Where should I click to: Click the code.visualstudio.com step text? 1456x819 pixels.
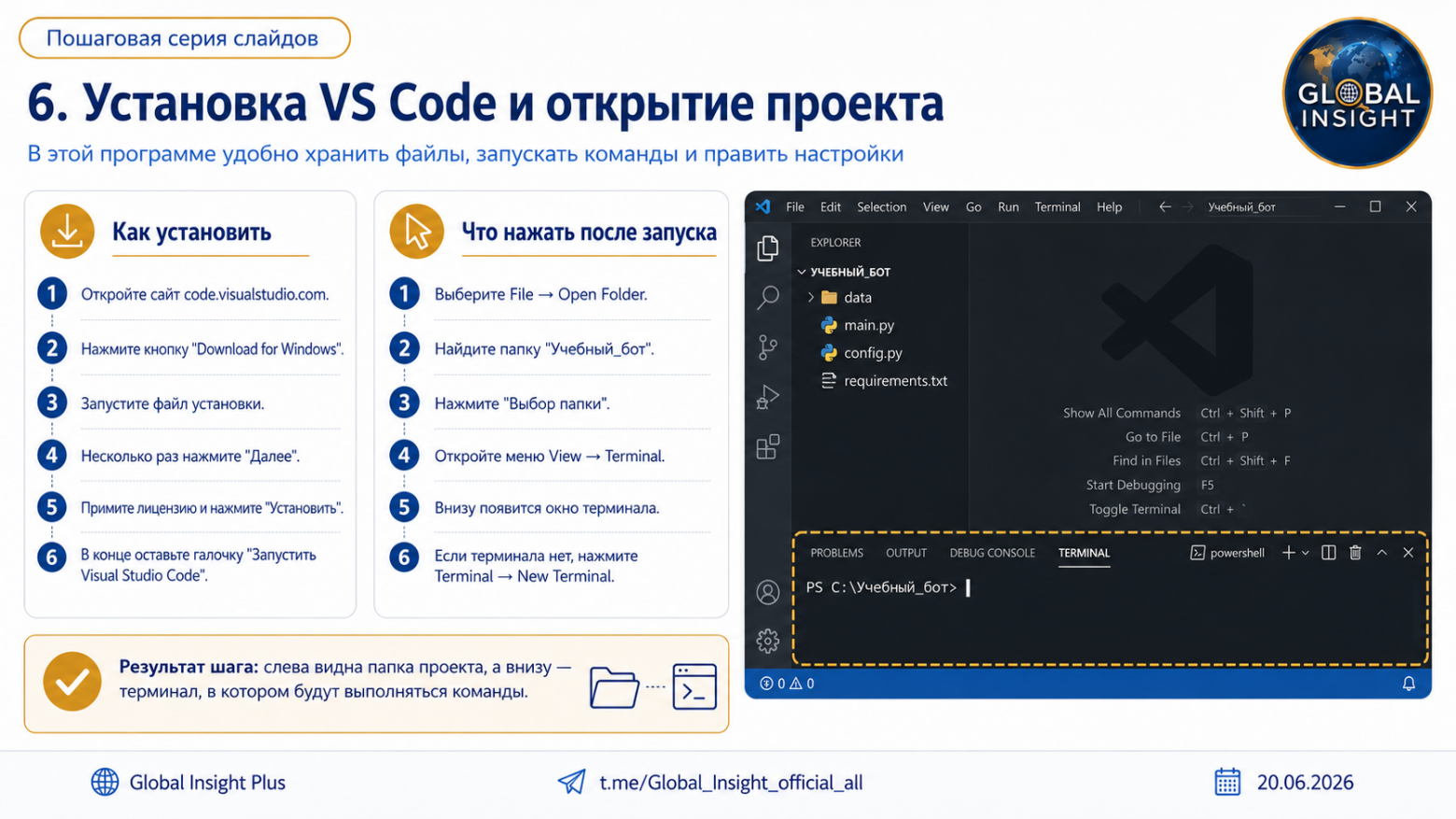pyautogui.click(x=204, y=294)
